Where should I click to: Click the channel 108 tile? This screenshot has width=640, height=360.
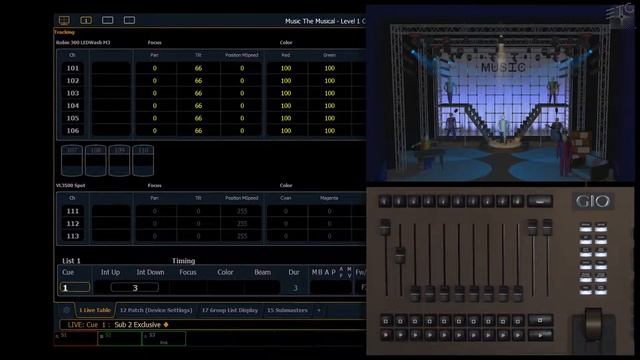pos(96,160)
